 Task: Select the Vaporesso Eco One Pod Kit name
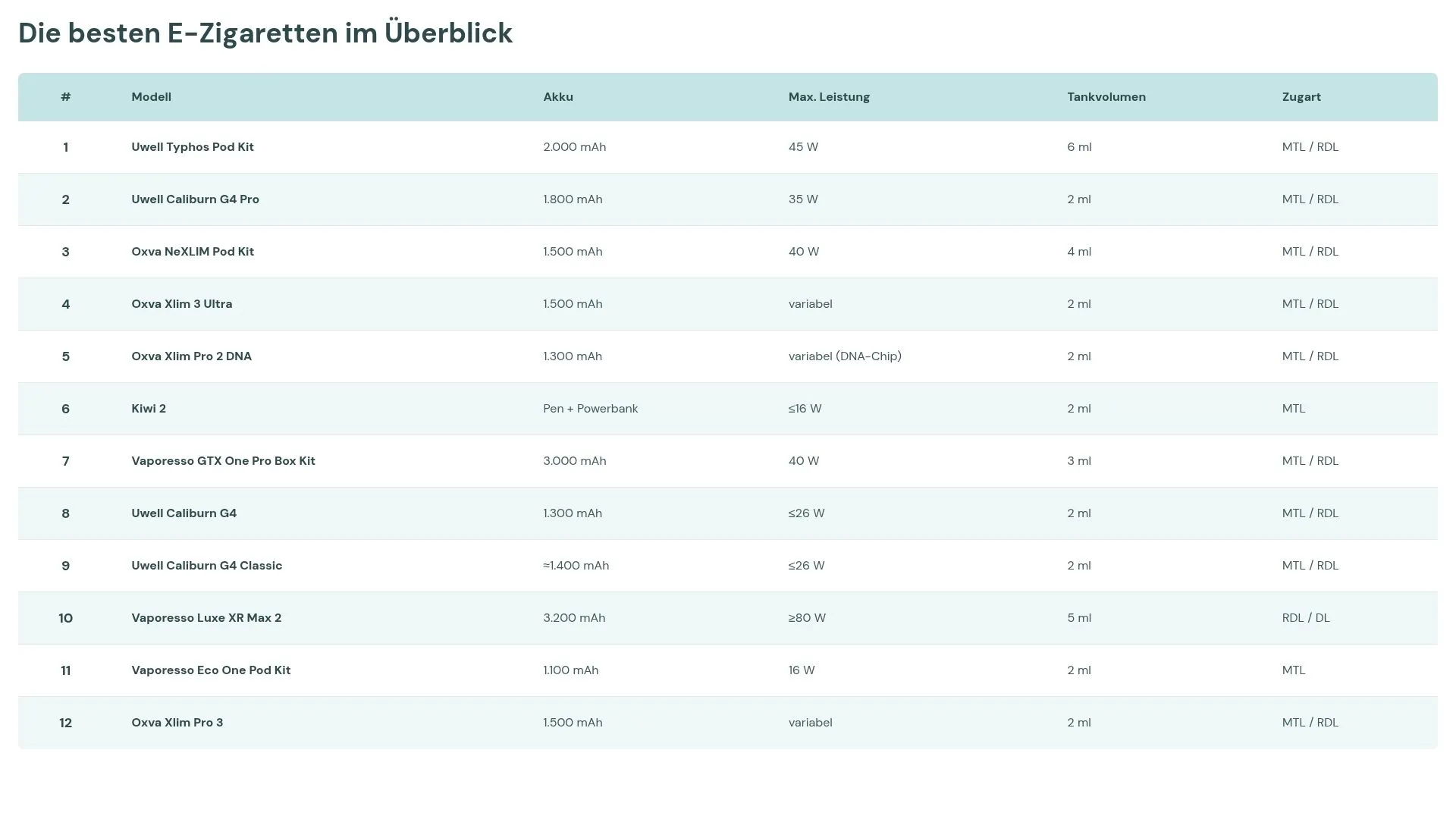click(211, 670)
